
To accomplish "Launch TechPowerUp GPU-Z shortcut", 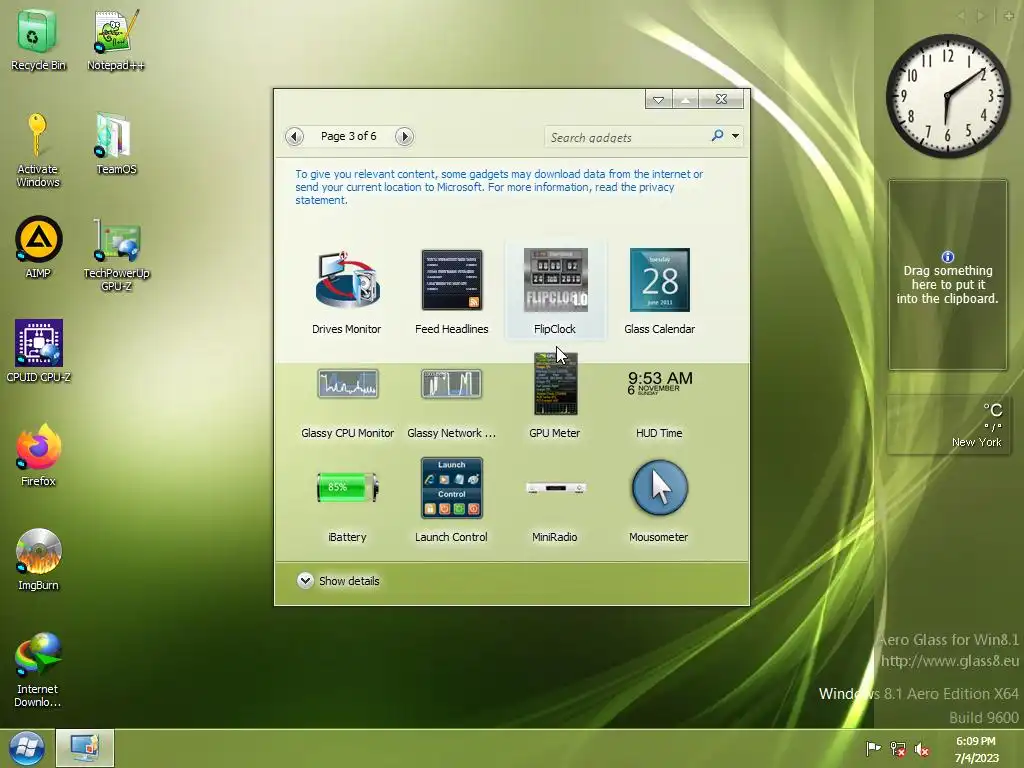I will [116, 255].
